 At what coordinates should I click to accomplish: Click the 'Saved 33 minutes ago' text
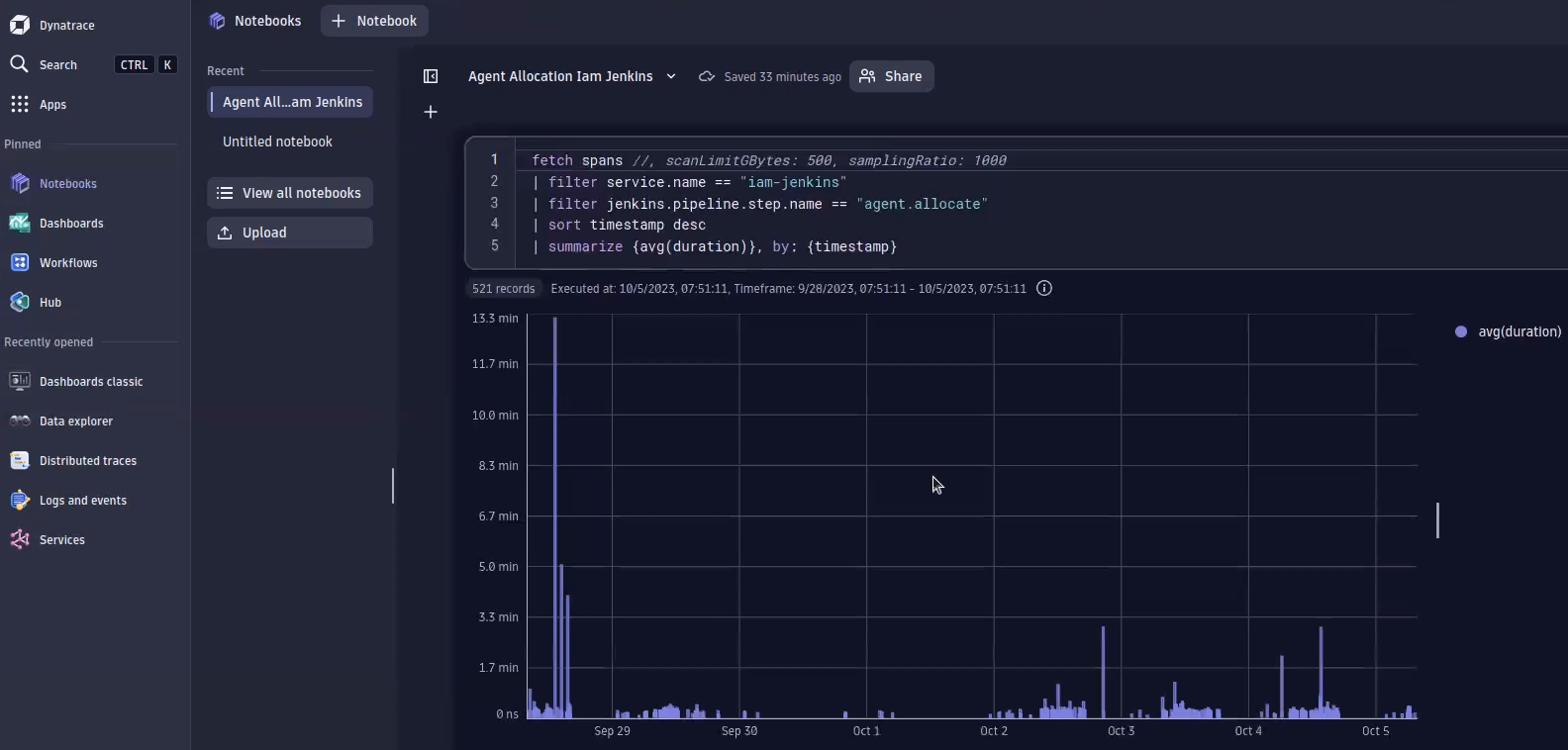click(782, 77)
